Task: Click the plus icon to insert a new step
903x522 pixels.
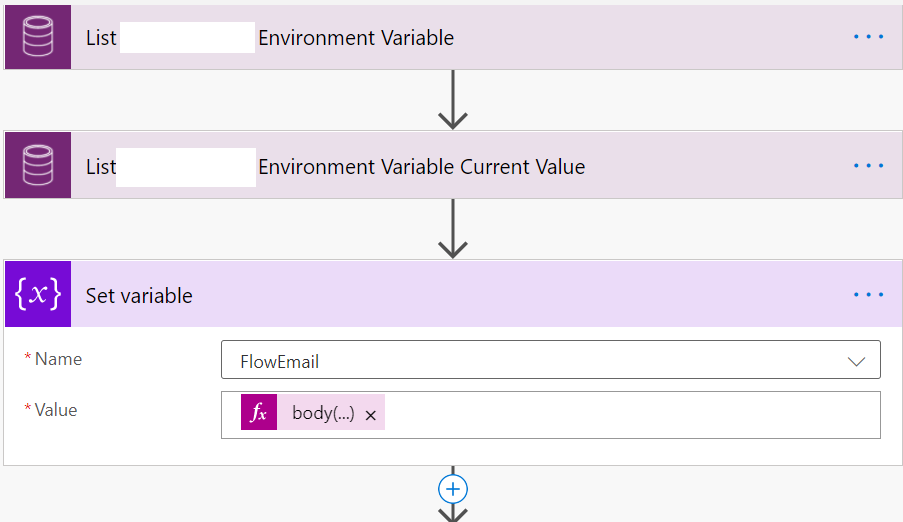Action: [x=453, y=489]
